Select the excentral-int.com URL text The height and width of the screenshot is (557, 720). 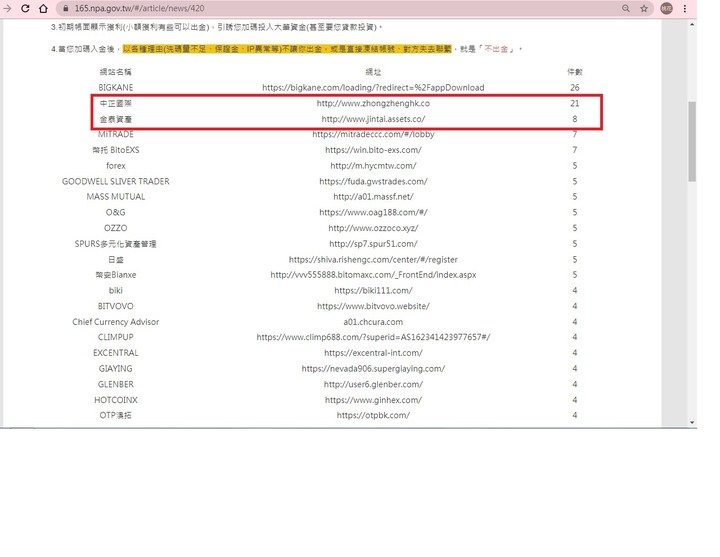373,353
